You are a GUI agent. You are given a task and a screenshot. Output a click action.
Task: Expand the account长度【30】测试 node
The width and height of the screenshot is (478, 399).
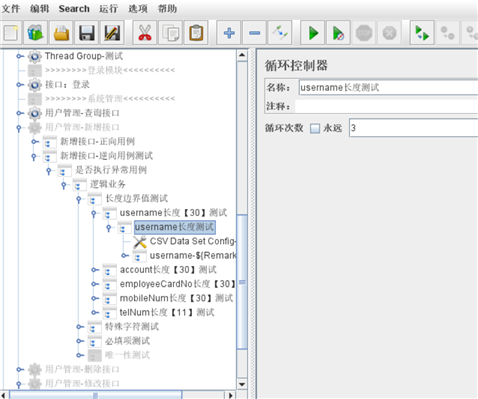(95, 270)
